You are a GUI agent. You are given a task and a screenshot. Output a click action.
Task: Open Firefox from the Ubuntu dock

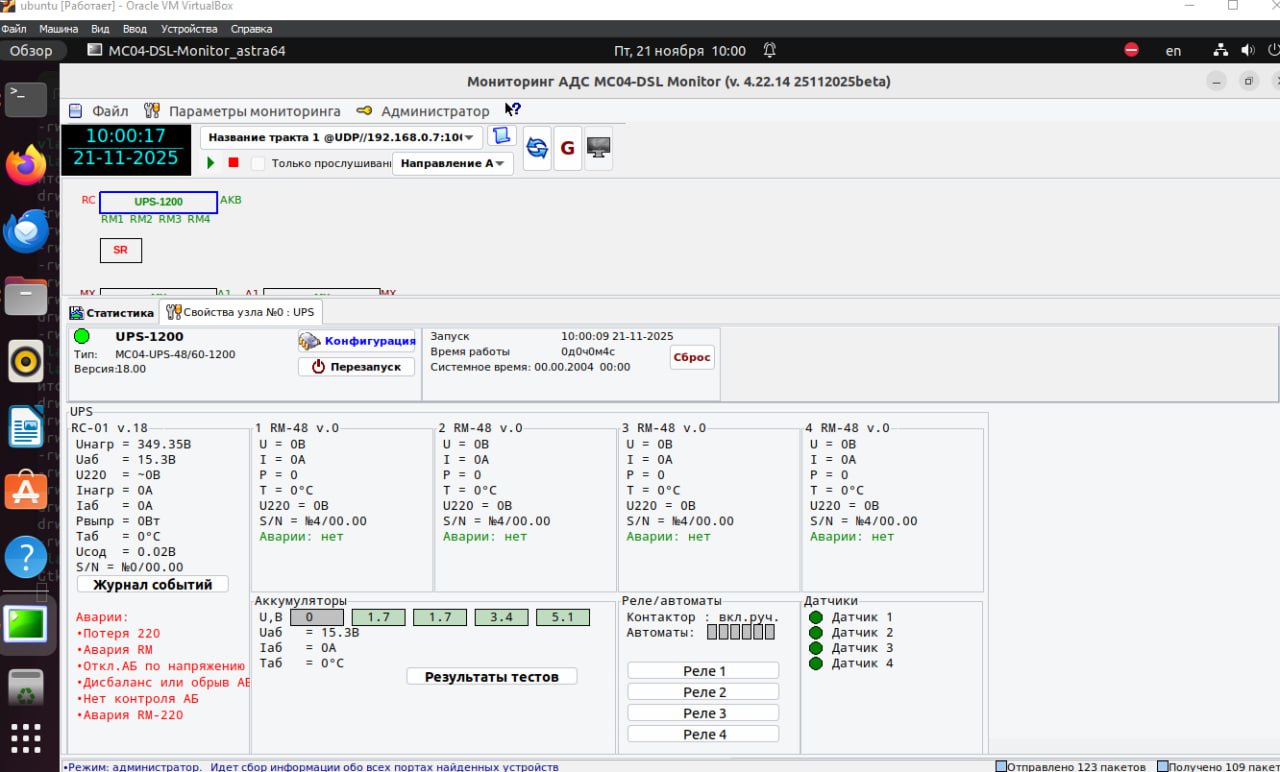(x=26, y=166)
